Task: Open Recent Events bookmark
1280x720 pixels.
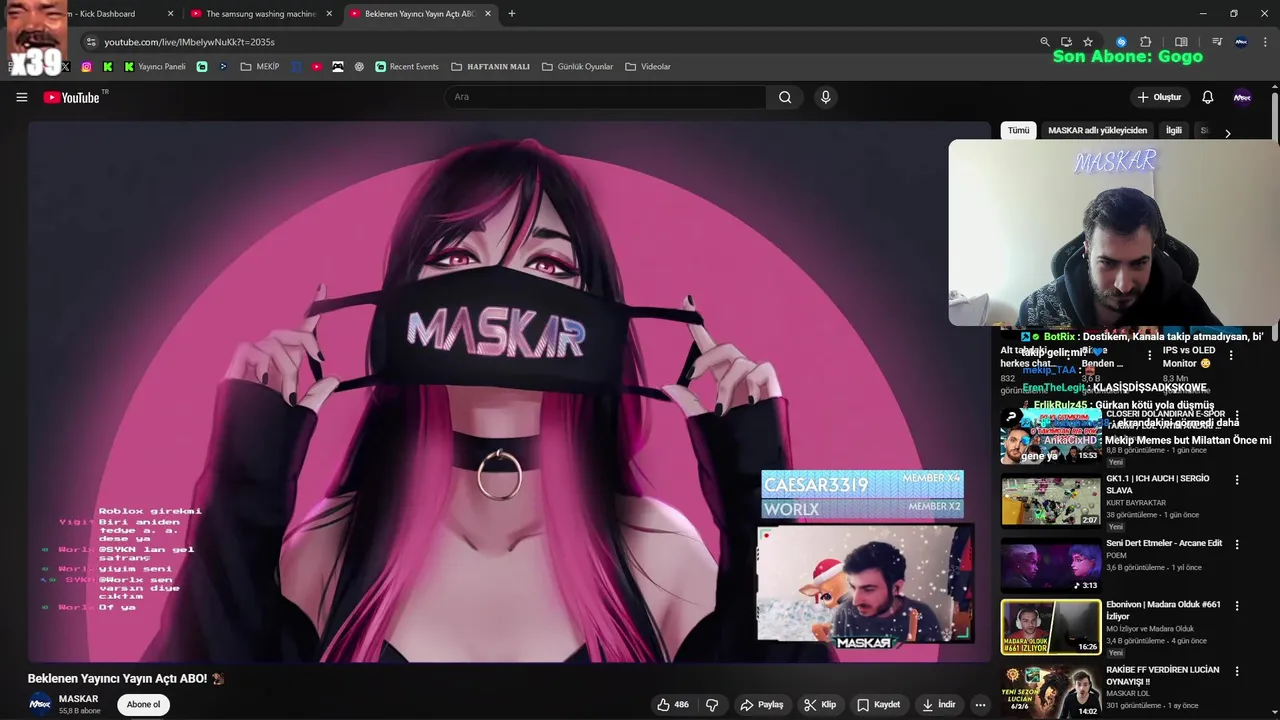Action: [x=407, y=67]
